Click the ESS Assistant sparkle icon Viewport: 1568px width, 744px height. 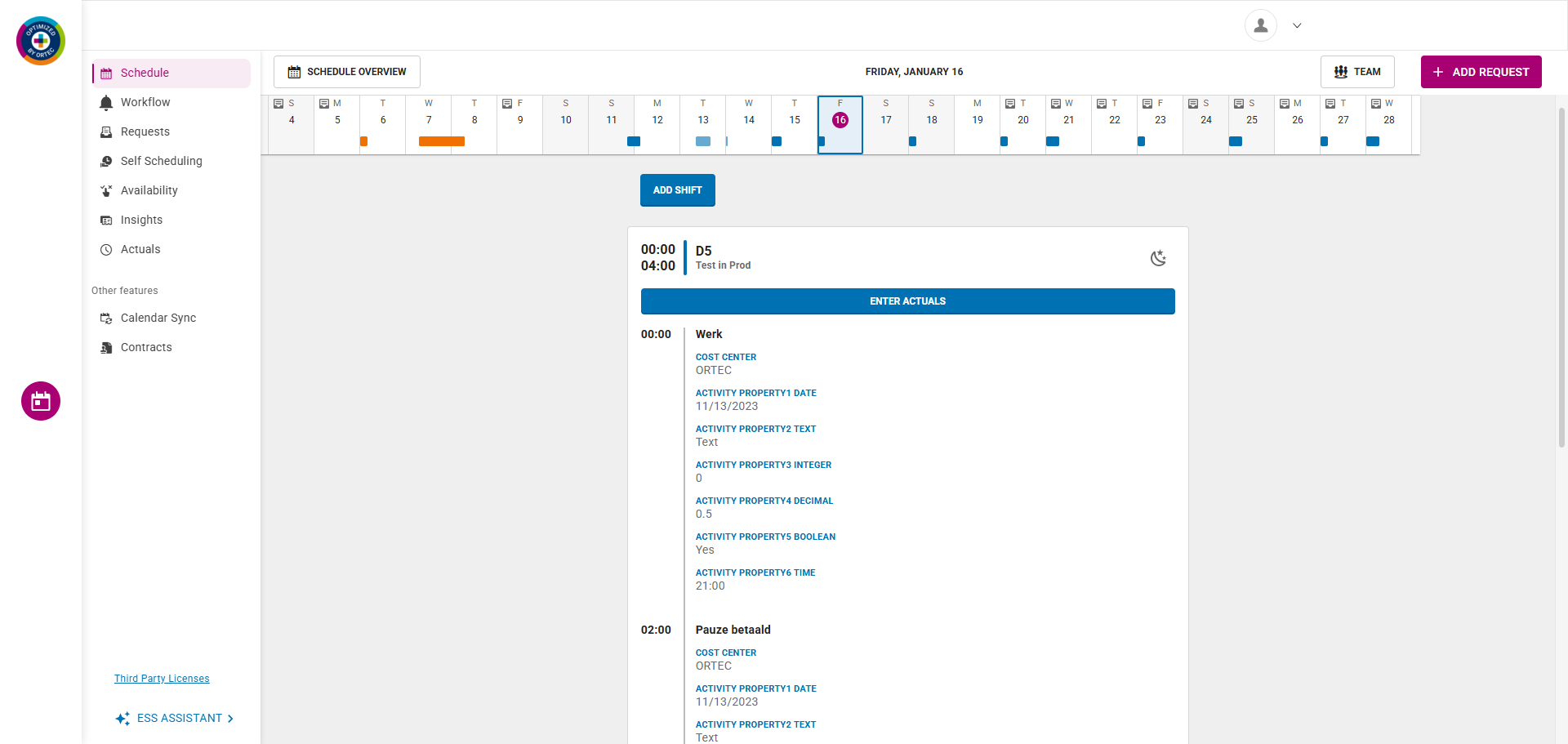click(122, 719)
